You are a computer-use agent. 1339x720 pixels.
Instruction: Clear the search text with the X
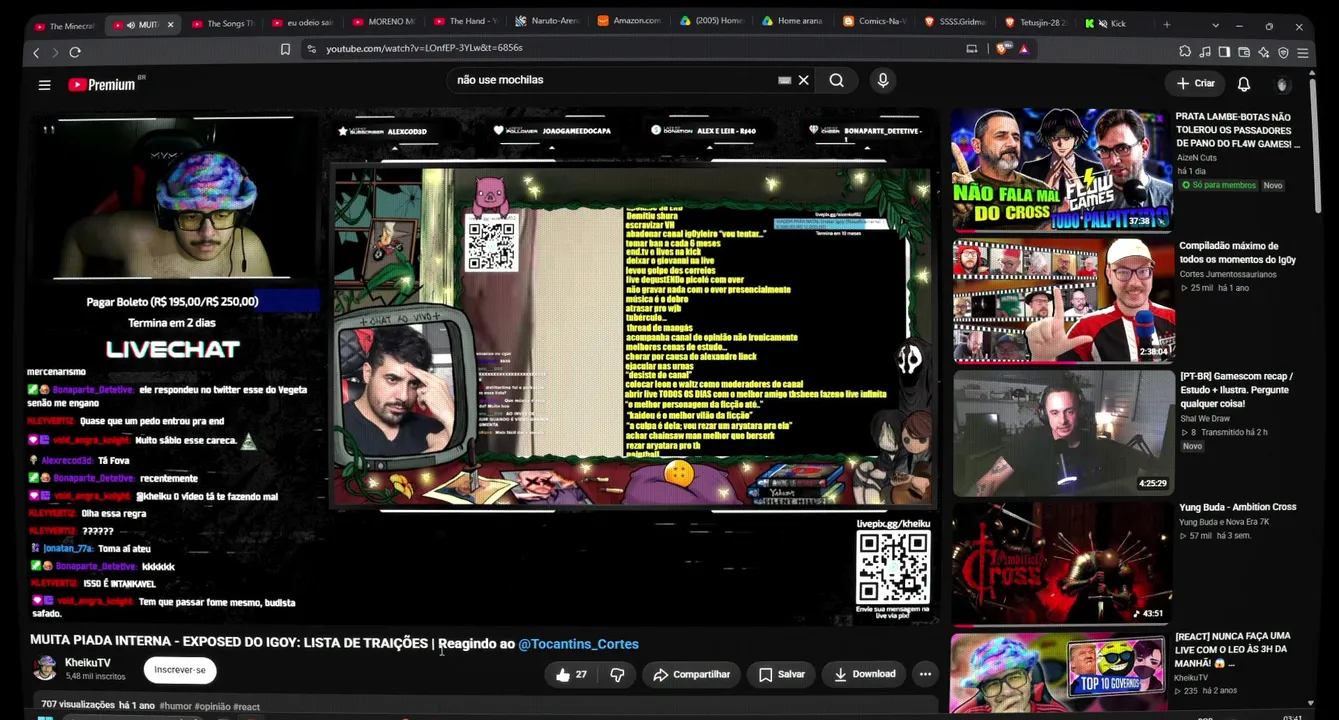(x=803, y=80)
